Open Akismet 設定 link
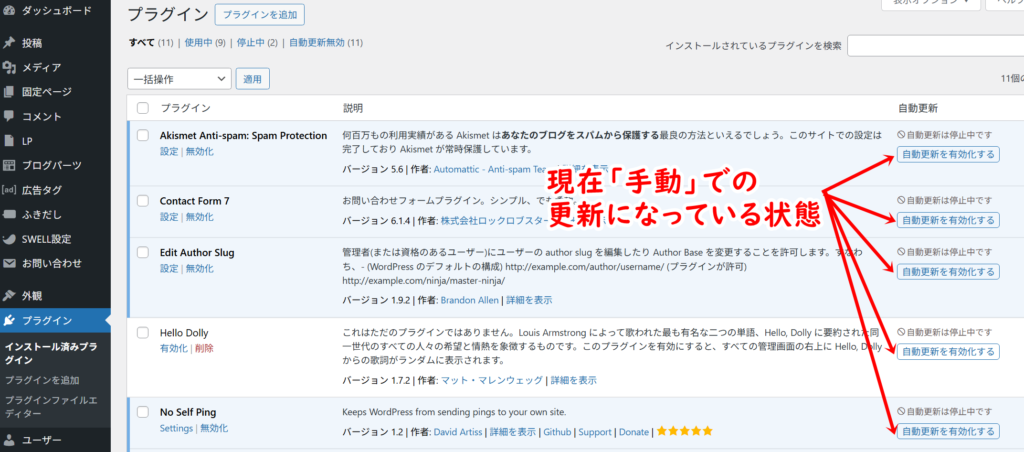 click(x=169, y=152)
